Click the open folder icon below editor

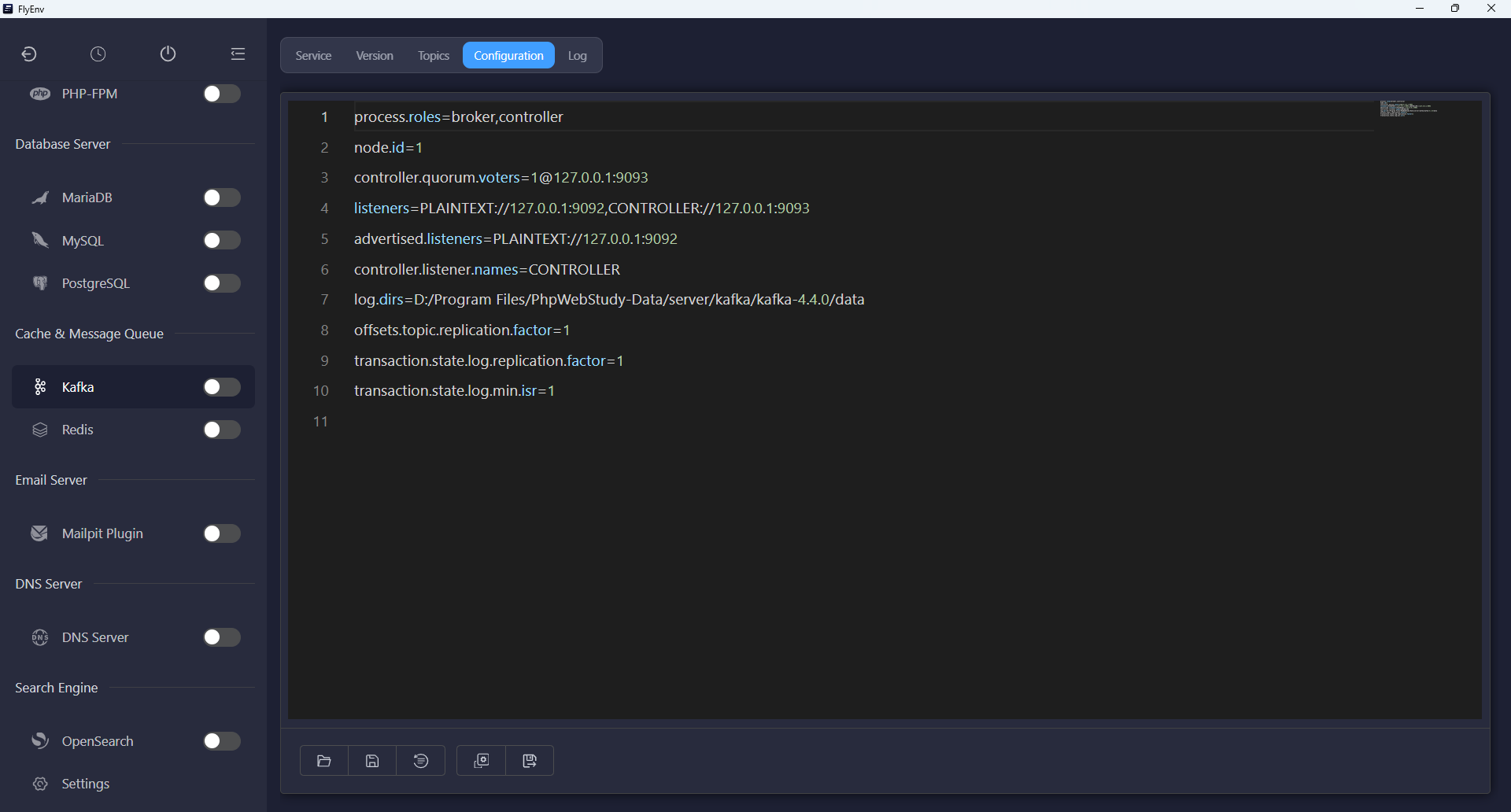tap(324, 761)
